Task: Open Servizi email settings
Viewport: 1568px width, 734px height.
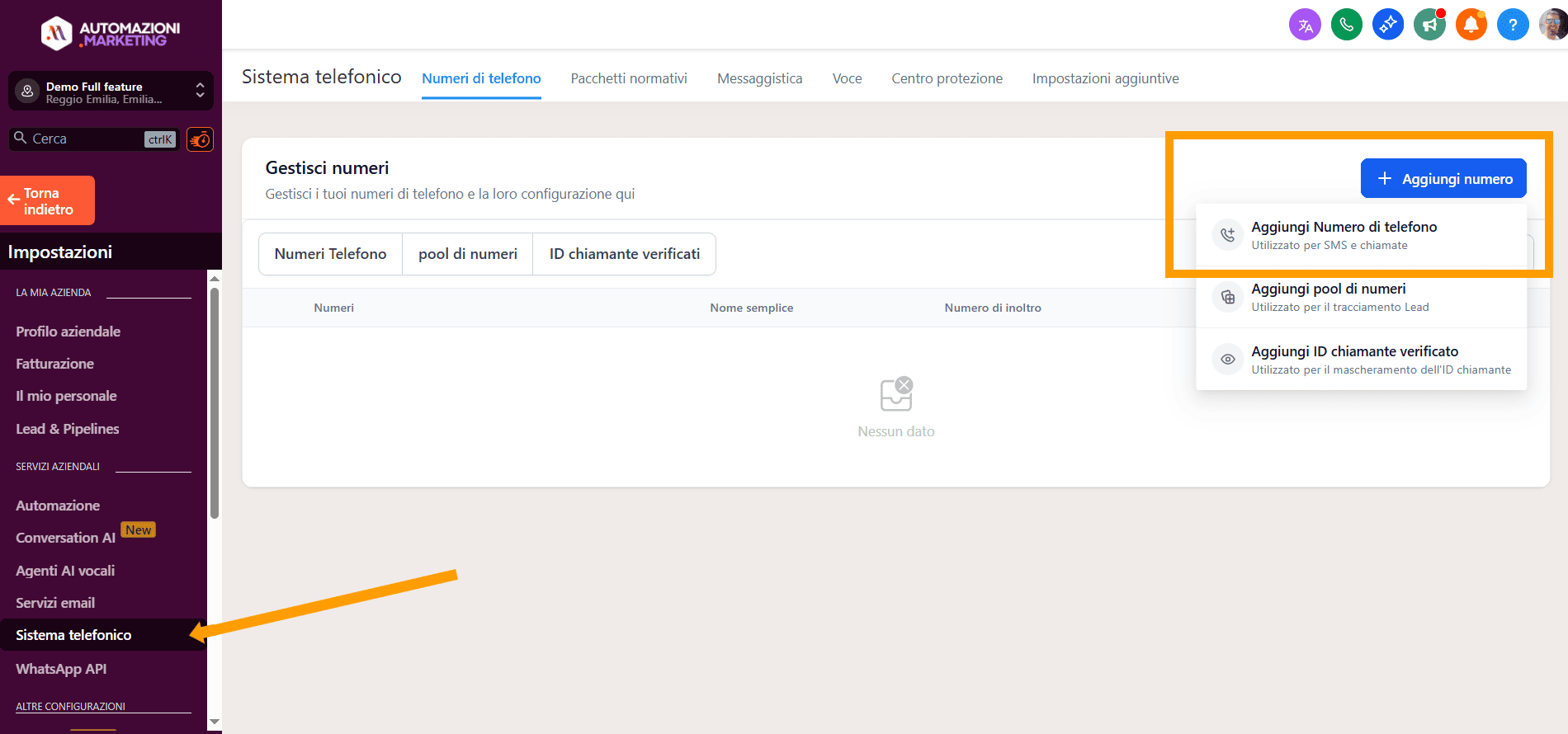Action: (55, 603)
